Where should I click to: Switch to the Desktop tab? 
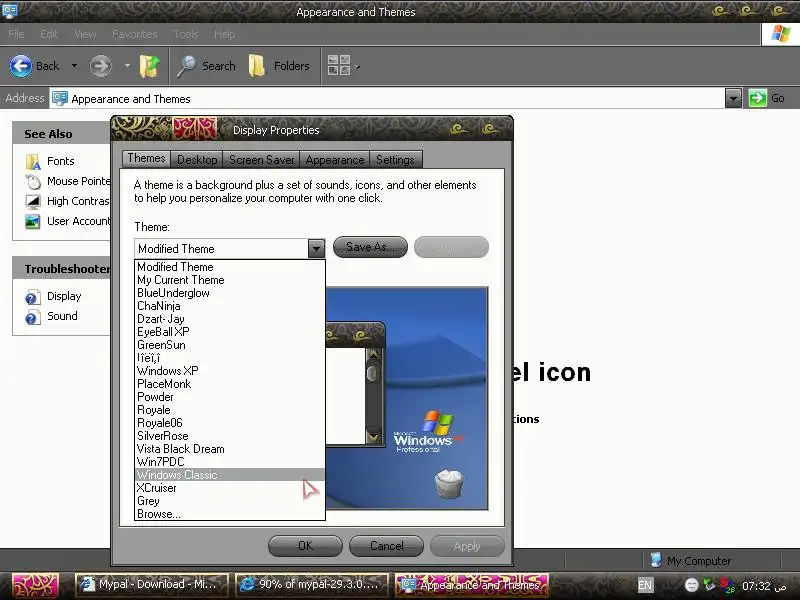(197, 160)
